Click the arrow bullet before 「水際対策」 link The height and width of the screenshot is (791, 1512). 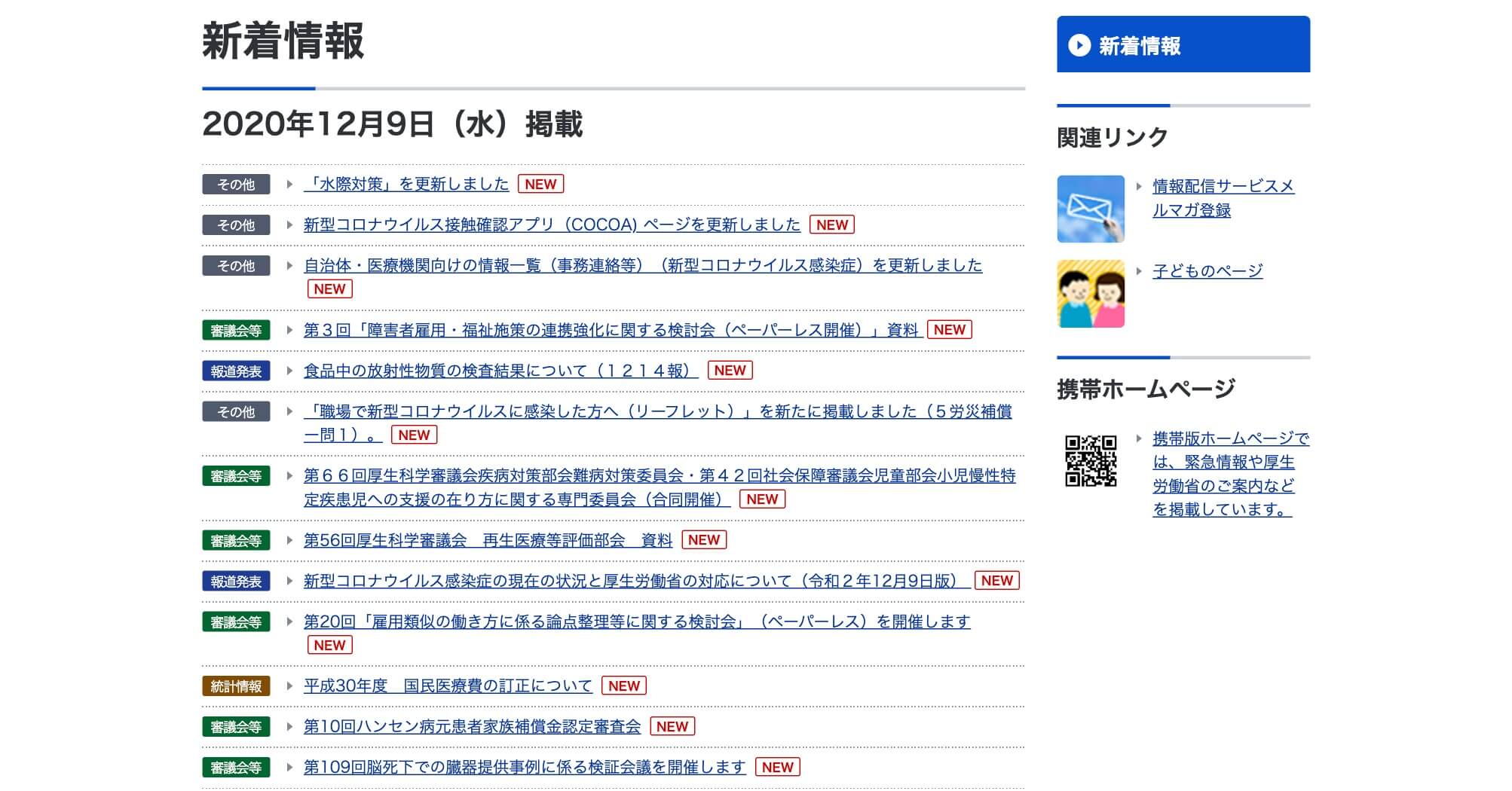click(289, 184)
